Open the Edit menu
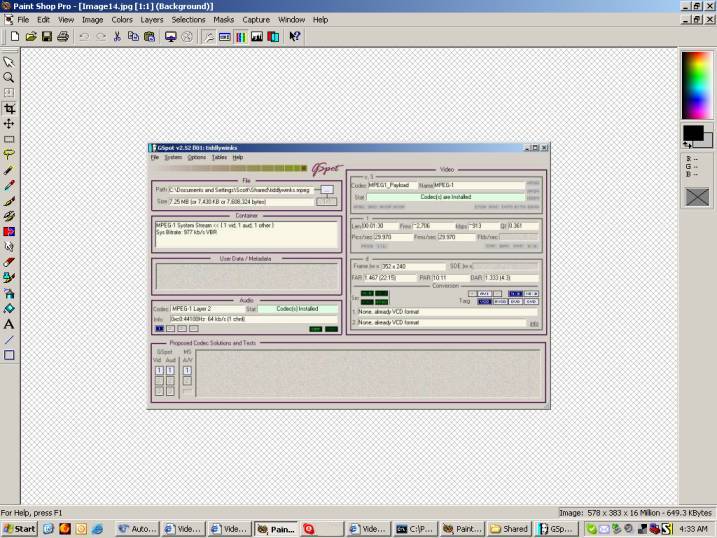 [43, 20]
